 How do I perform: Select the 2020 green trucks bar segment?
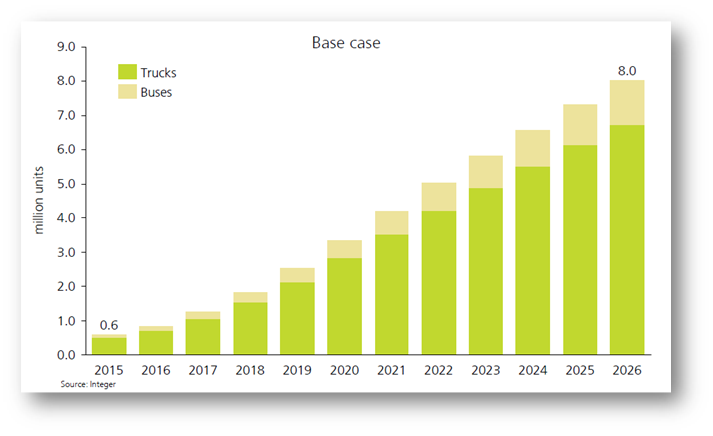pos(344,306)
